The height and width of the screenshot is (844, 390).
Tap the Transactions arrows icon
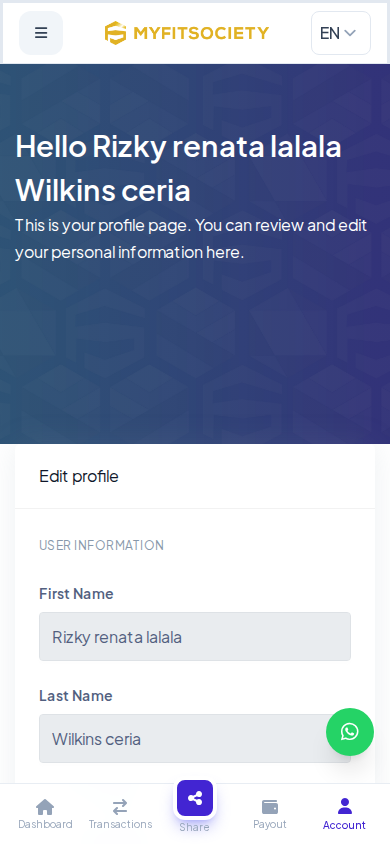[x=120, y=807]
